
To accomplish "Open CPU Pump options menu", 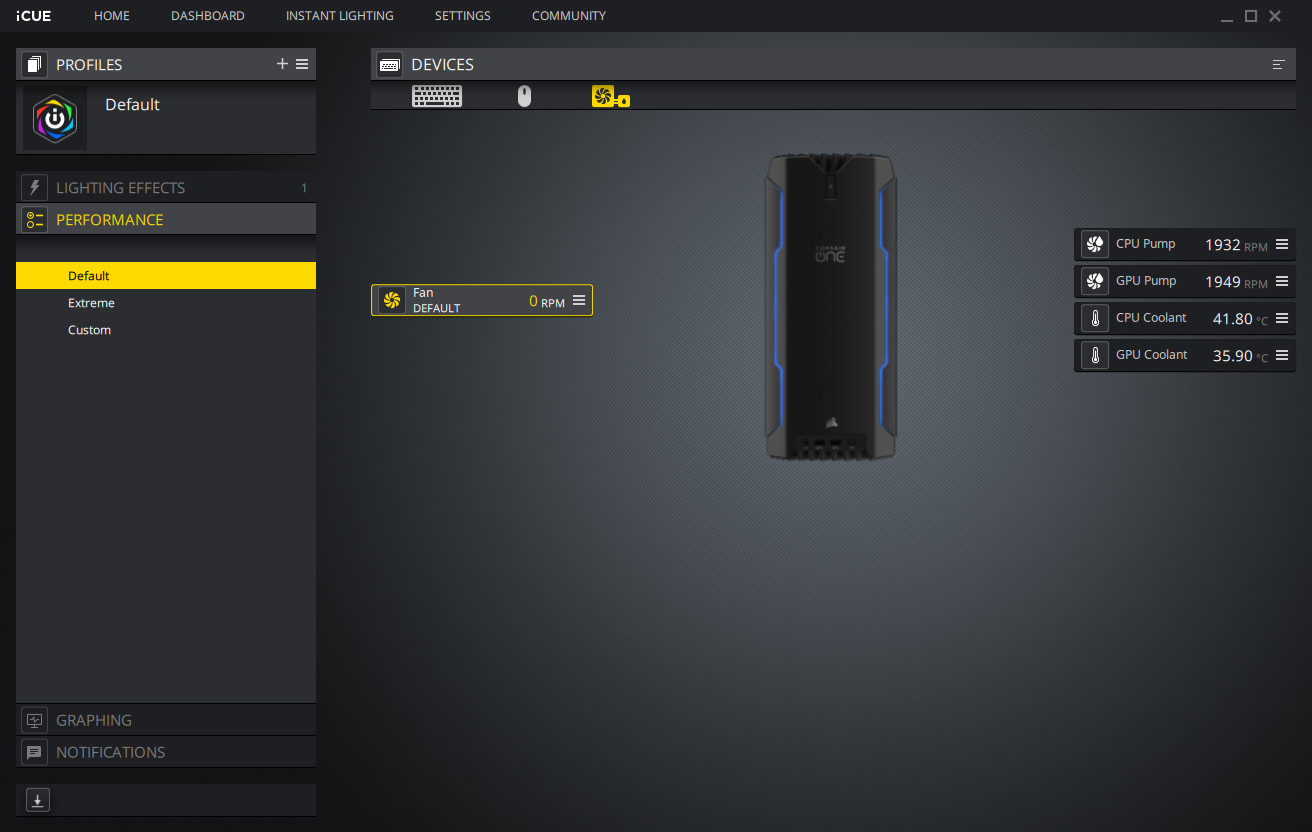I will 1282,244.
